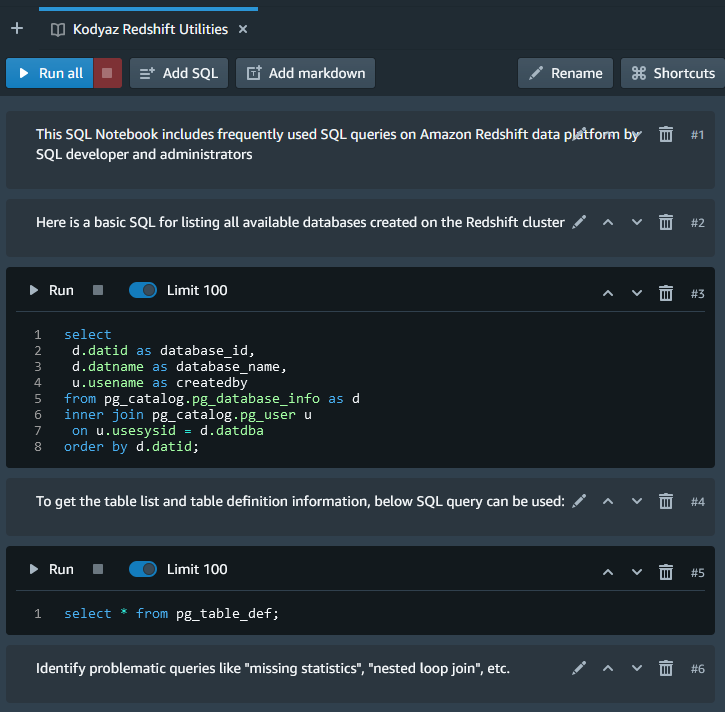Open the Shortcuts list
Screen dimensions: 725x712
click(x=673, y=73)
